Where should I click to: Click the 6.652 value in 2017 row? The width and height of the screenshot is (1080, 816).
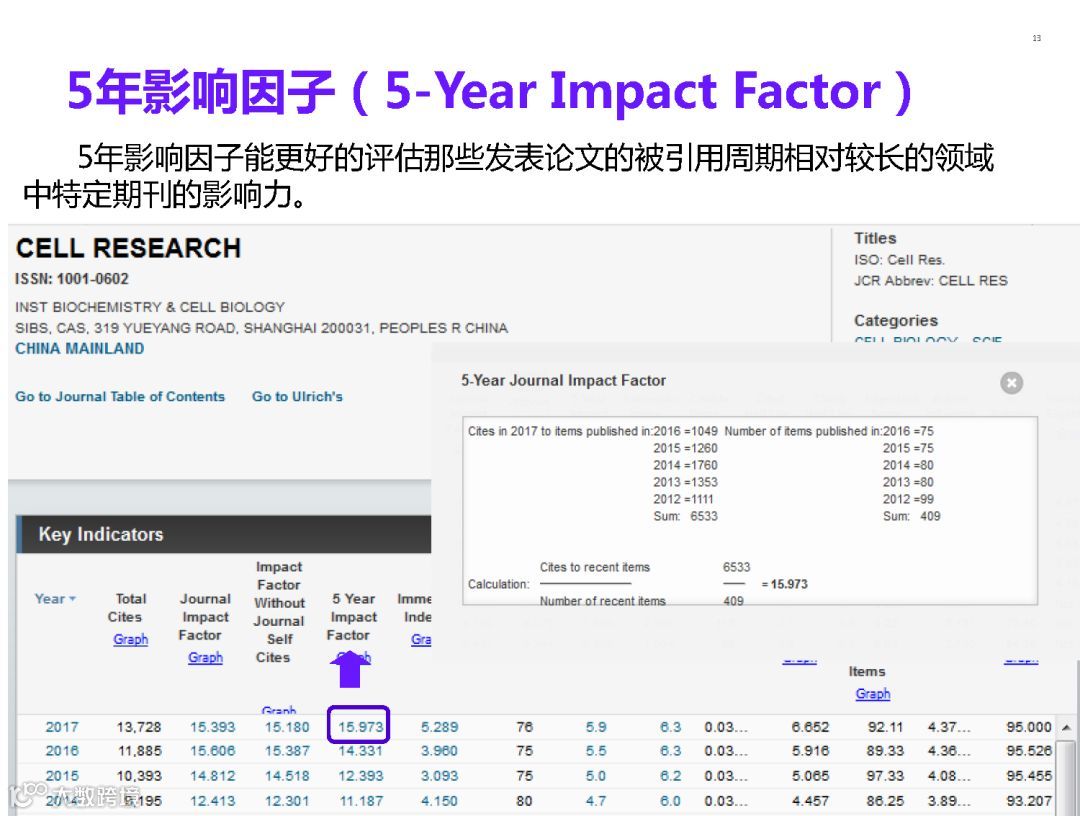810,727
